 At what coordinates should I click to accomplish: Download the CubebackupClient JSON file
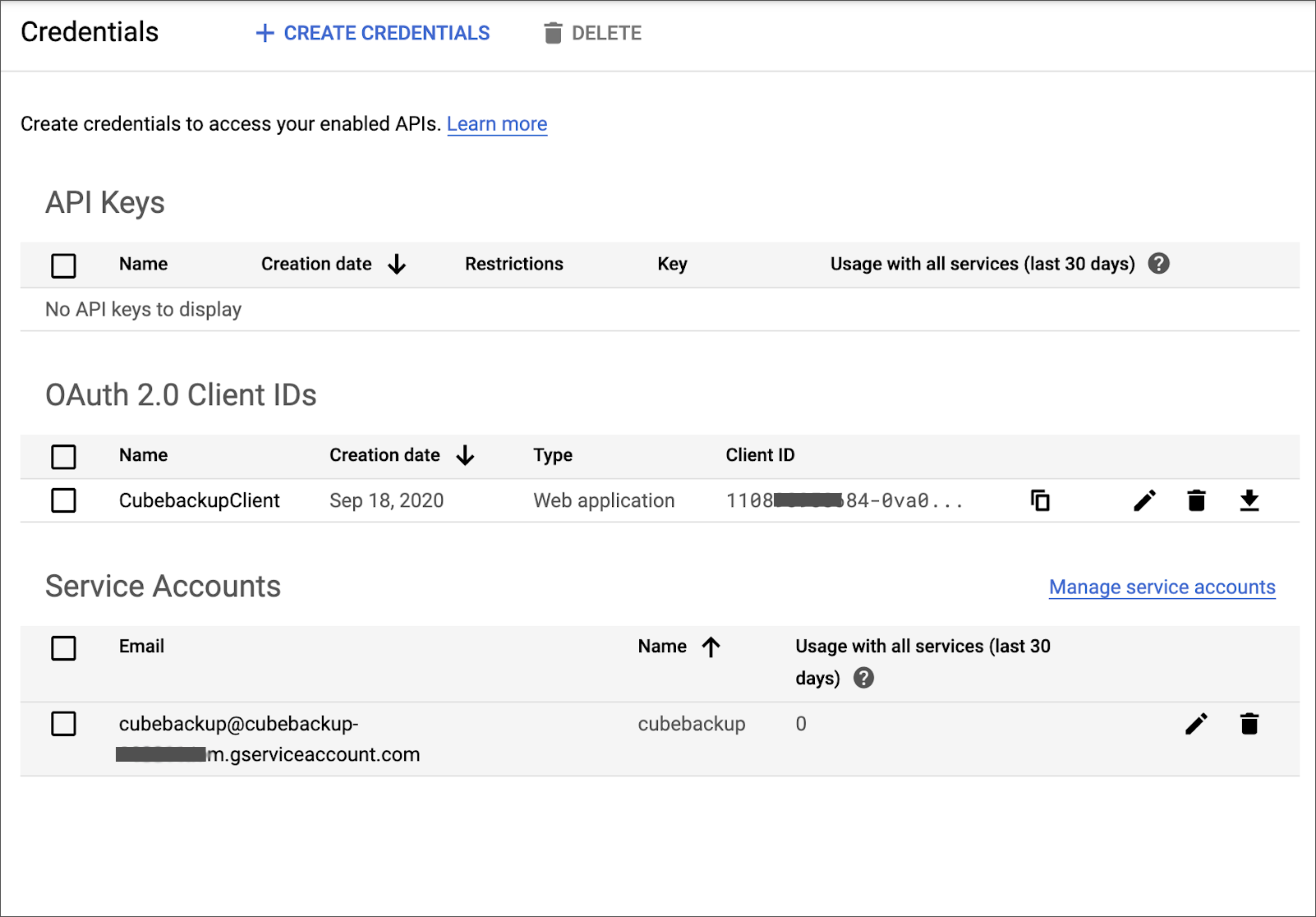point(1249,500)
